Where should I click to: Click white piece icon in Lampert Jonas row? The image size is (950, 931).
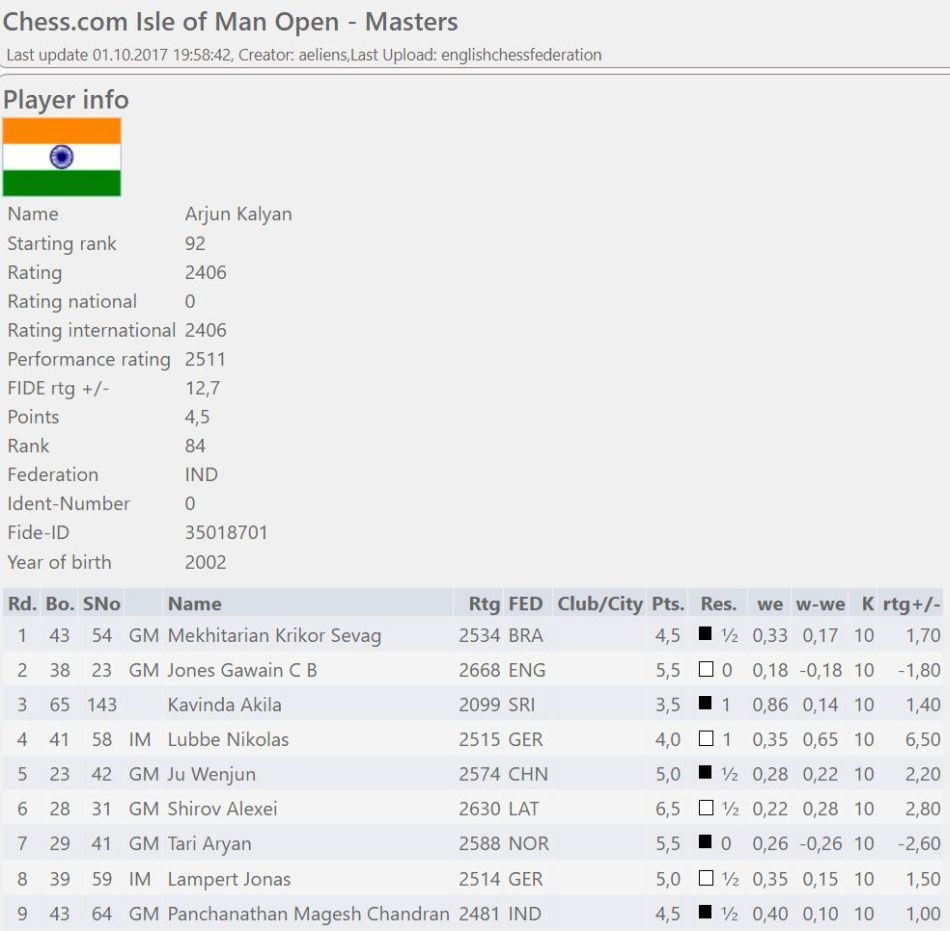tap(705, 879)
